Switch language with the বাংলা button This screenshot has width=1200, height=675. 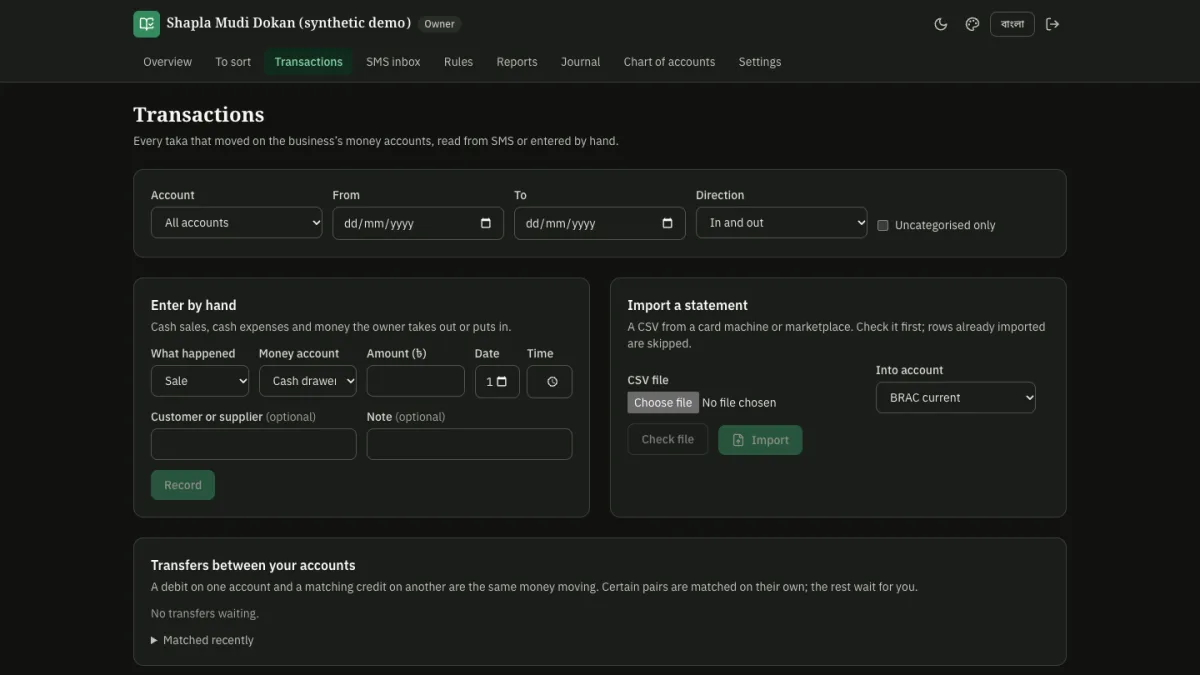(x=1012, y=24)
